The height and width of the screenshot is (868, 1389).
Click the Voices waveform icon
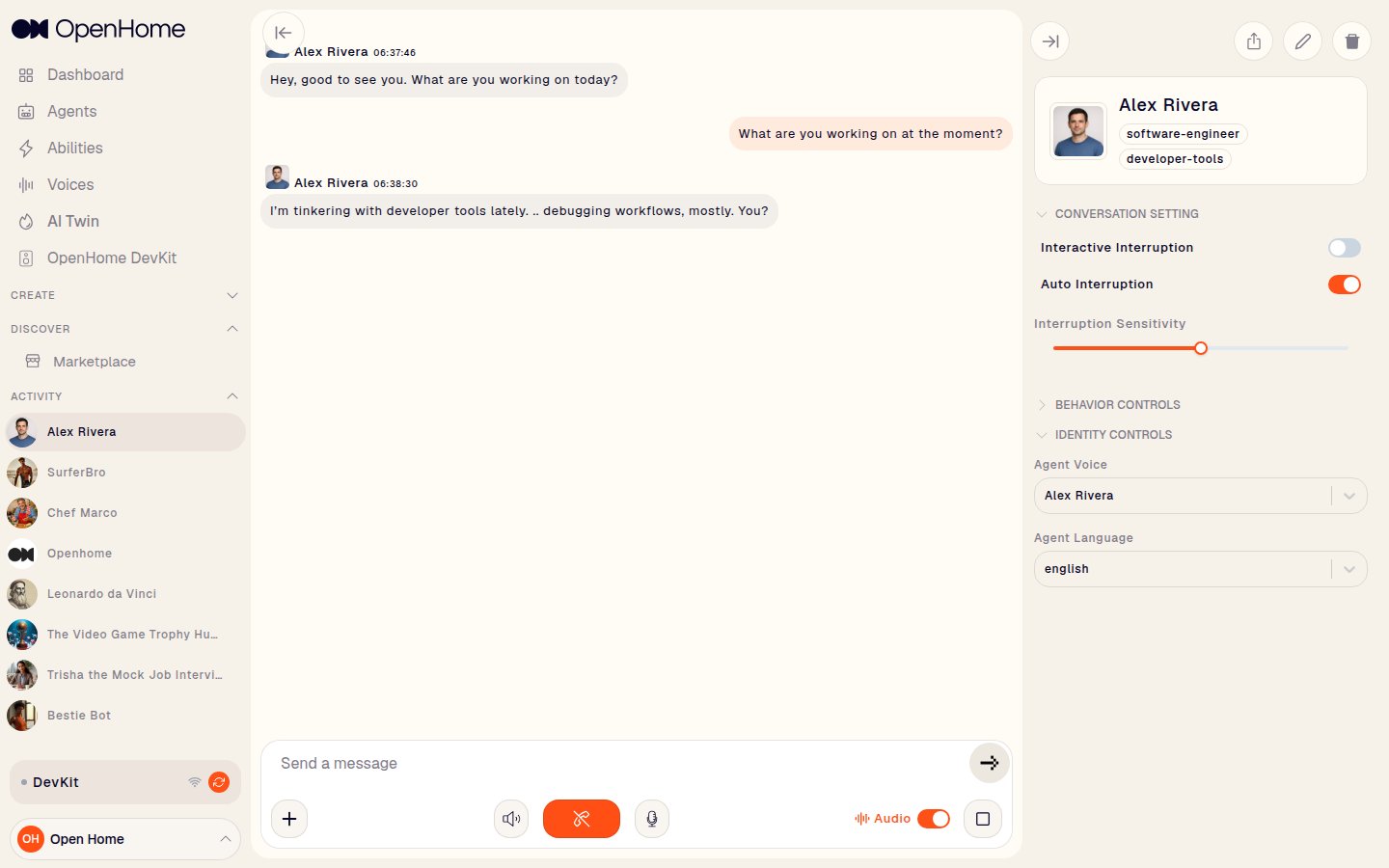26,185
